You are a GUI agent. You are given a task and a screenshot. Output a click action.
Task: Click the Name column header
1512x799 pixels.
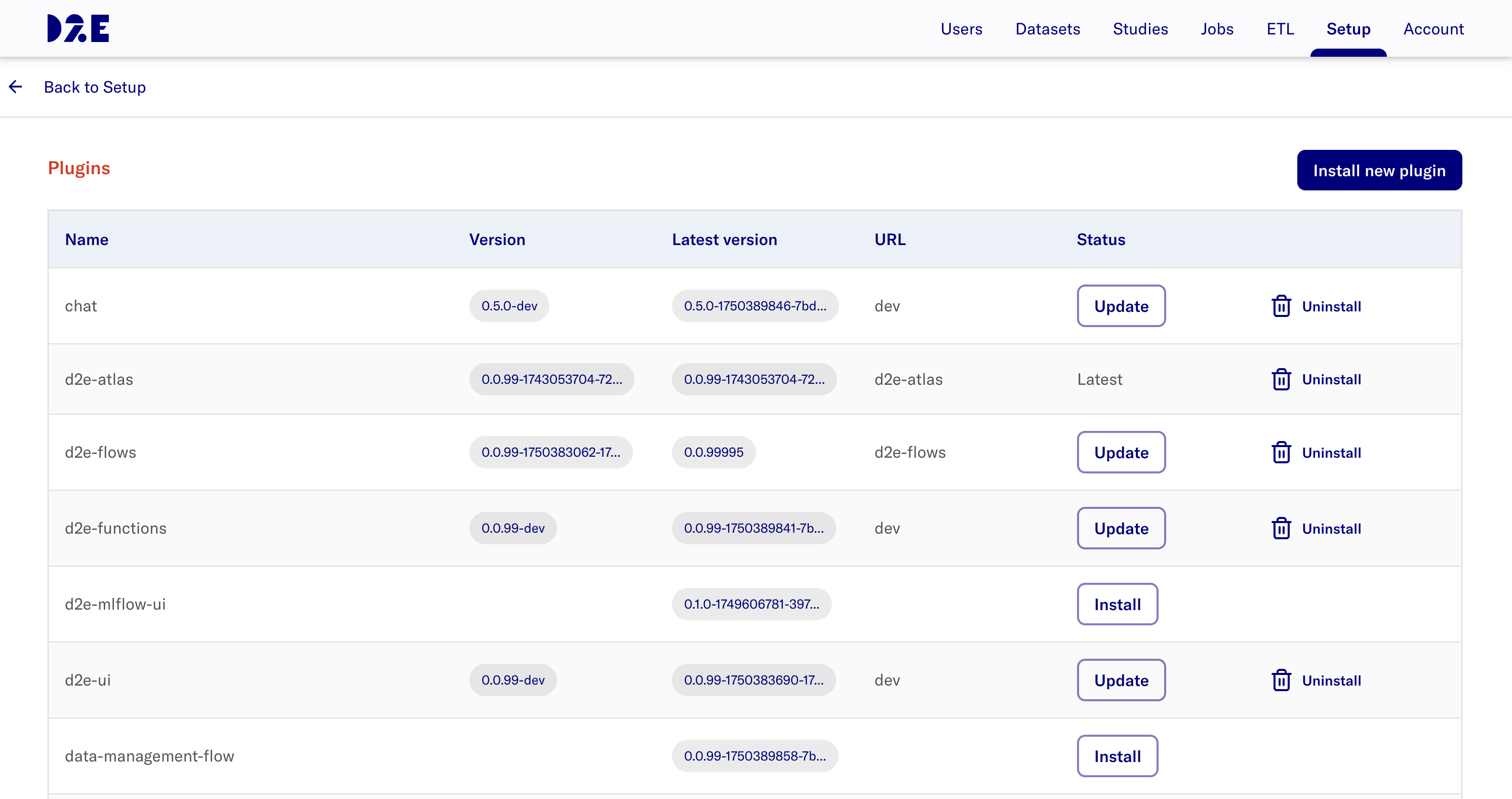coord(86,239)
